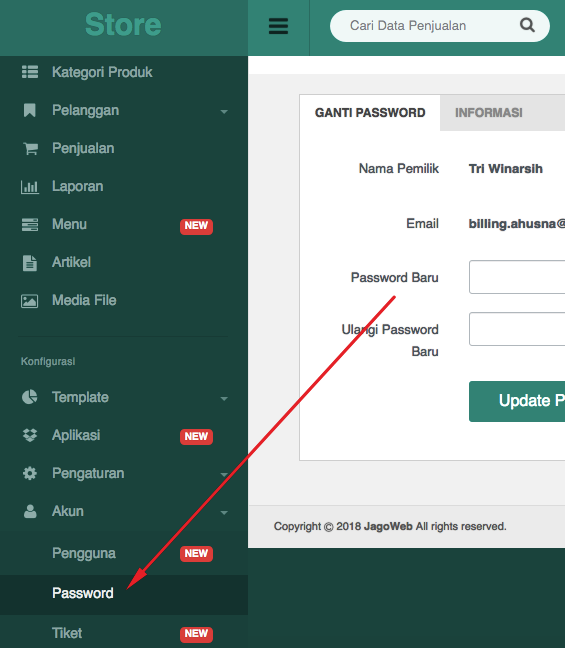Click the Media File image icon
This screenshot has height=648, width=565.
click(29, 301)
